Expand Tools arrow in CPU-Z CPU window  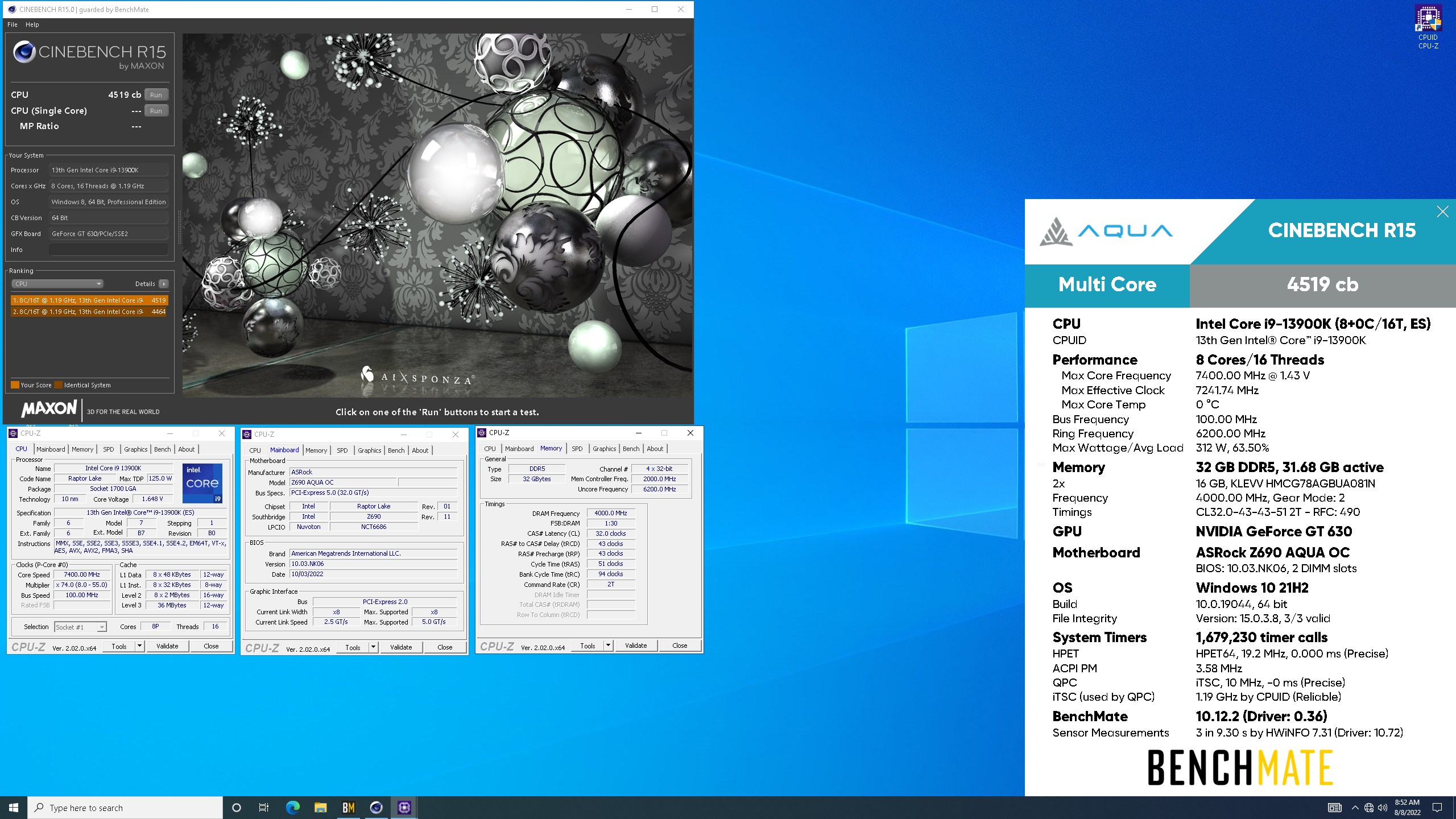139,647
